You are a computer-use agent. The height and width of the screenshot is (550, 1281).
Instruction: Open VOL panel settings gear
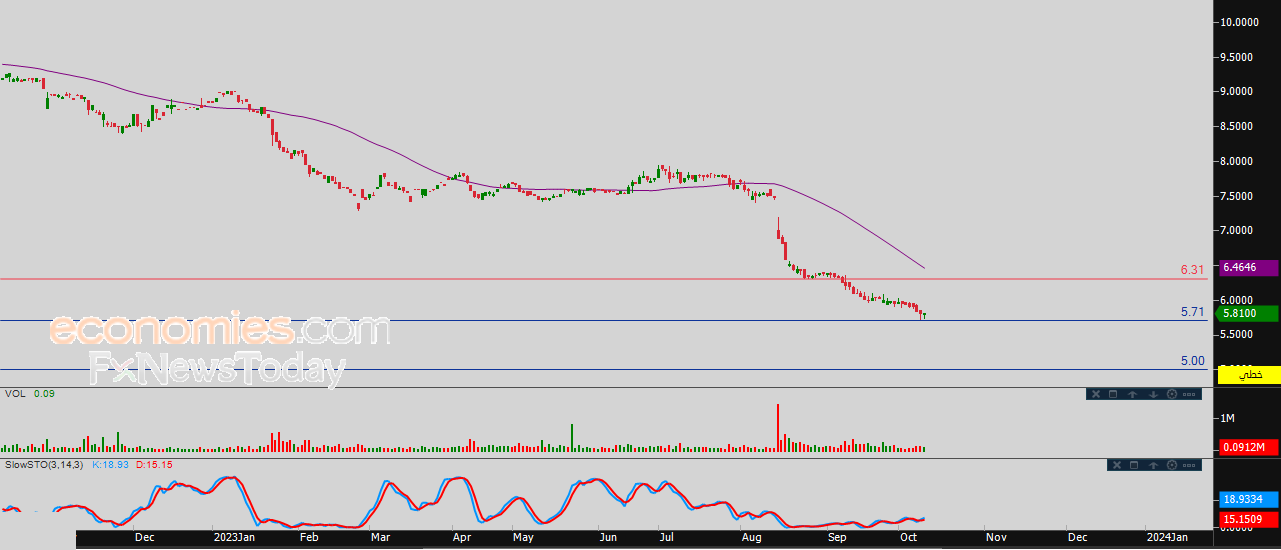[x=1171, y=394]
